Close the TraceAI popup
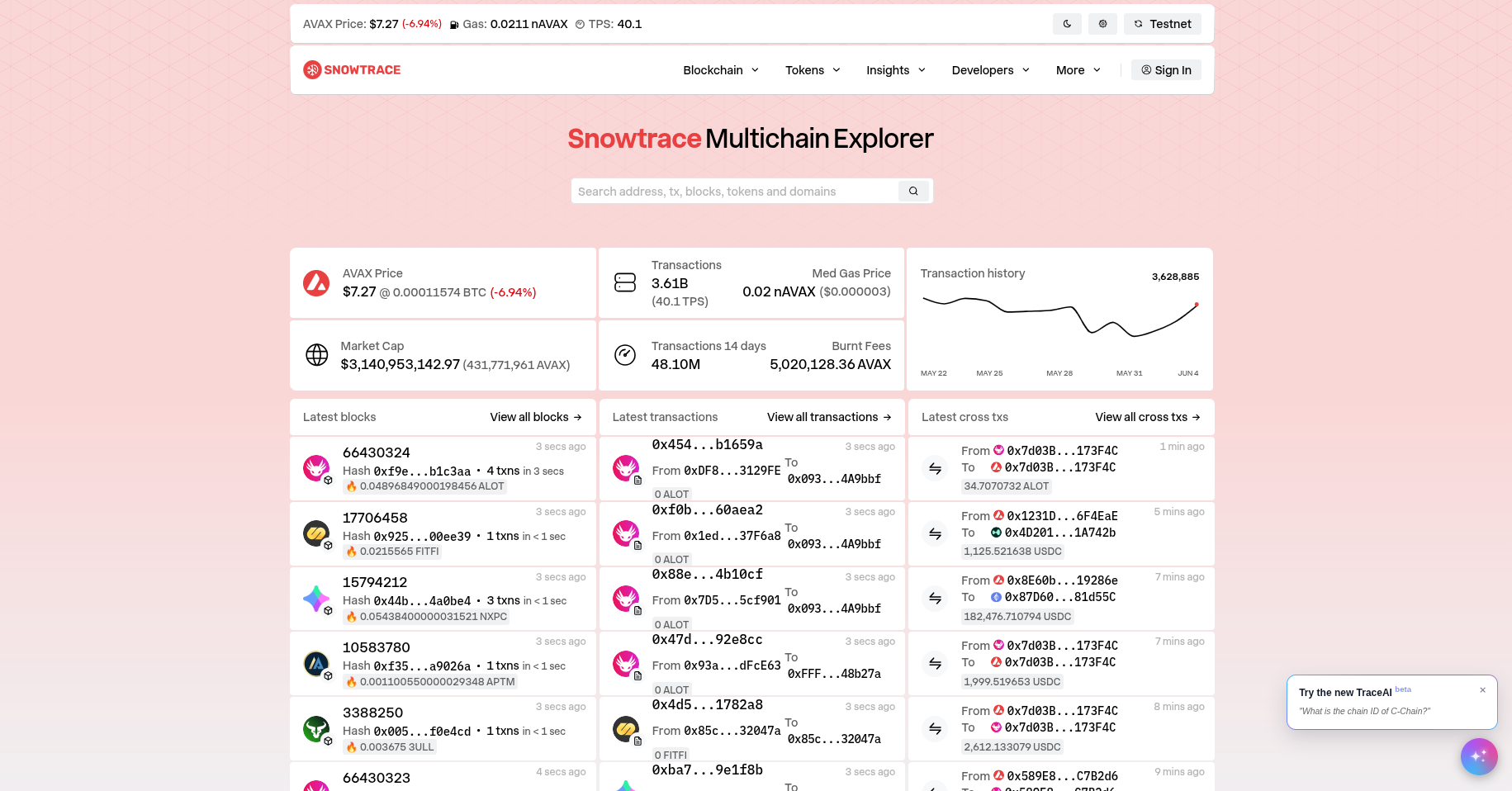The width and height of the screenshot is (1512, 791). tap(1482, 690)
